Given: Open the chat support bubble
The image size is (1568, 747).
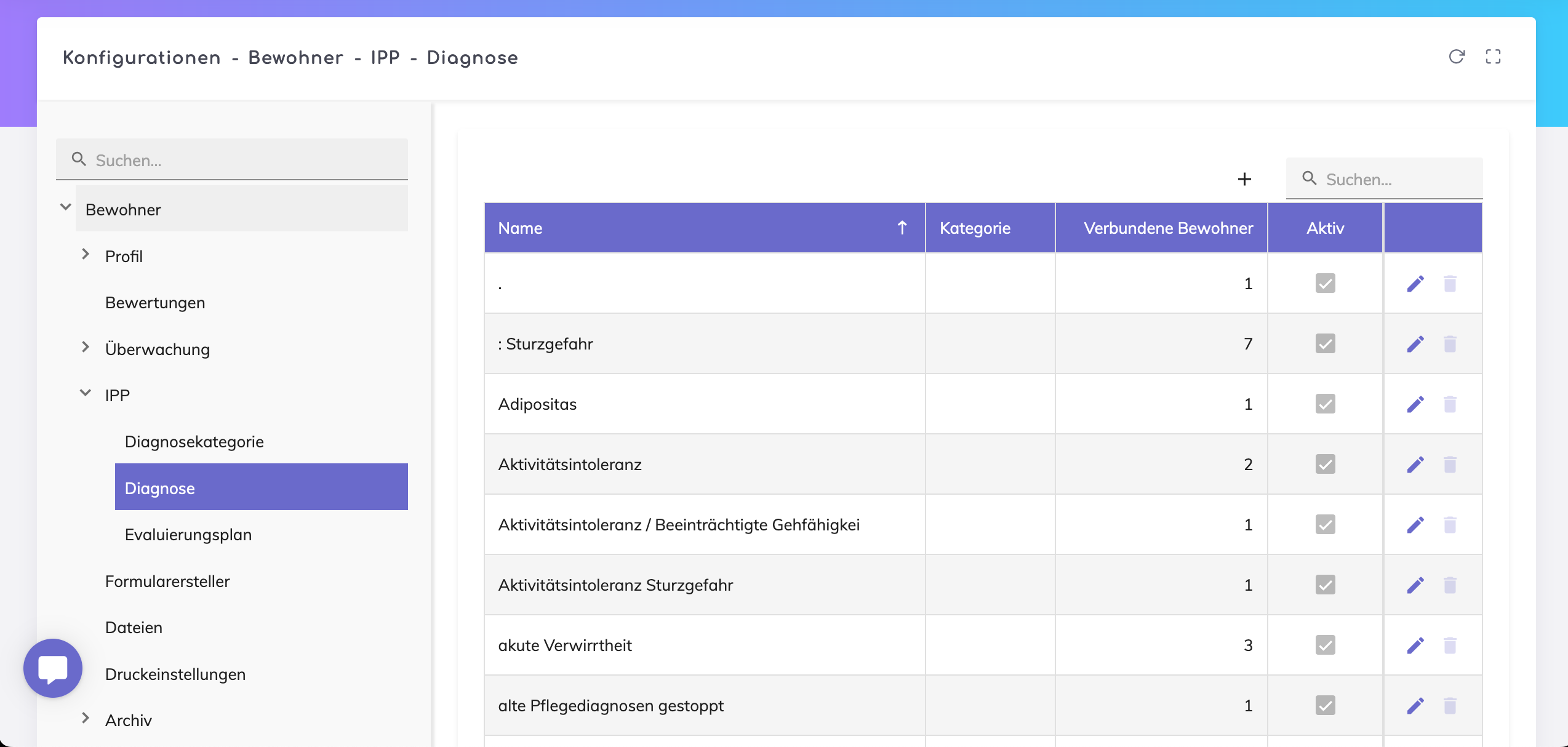Looking at the screenshot, I should point(53,668).
